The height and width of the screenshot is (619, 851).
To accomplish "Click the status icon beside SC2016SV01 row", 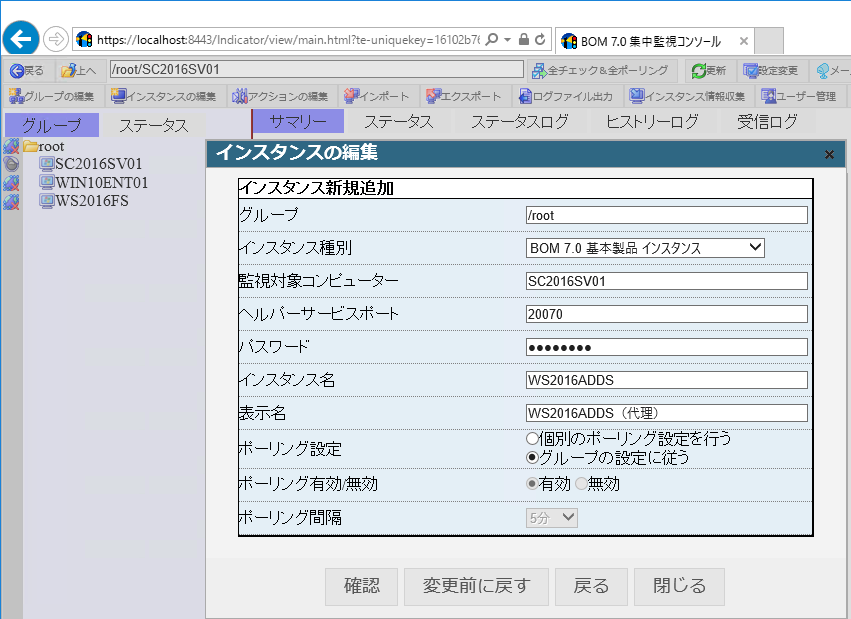I will point(11,163).
